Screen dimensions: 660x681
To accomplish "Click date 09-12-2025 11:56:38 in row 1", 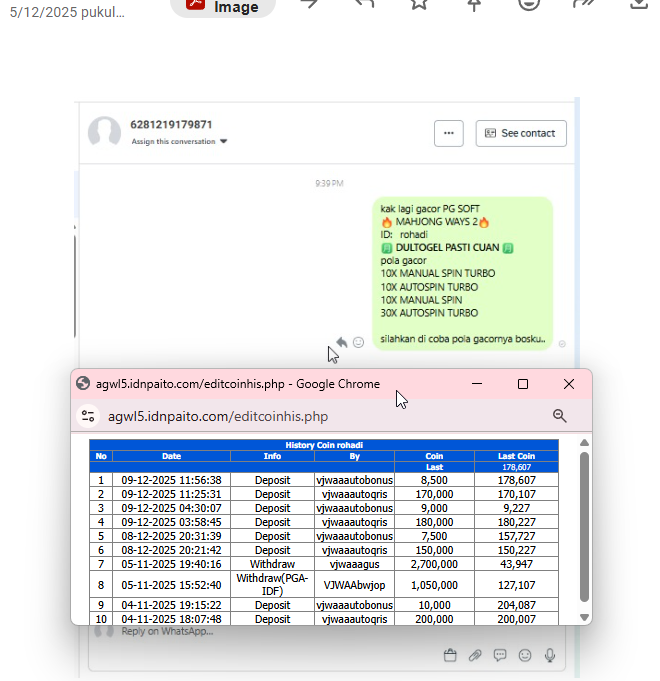I will (172, 480).
